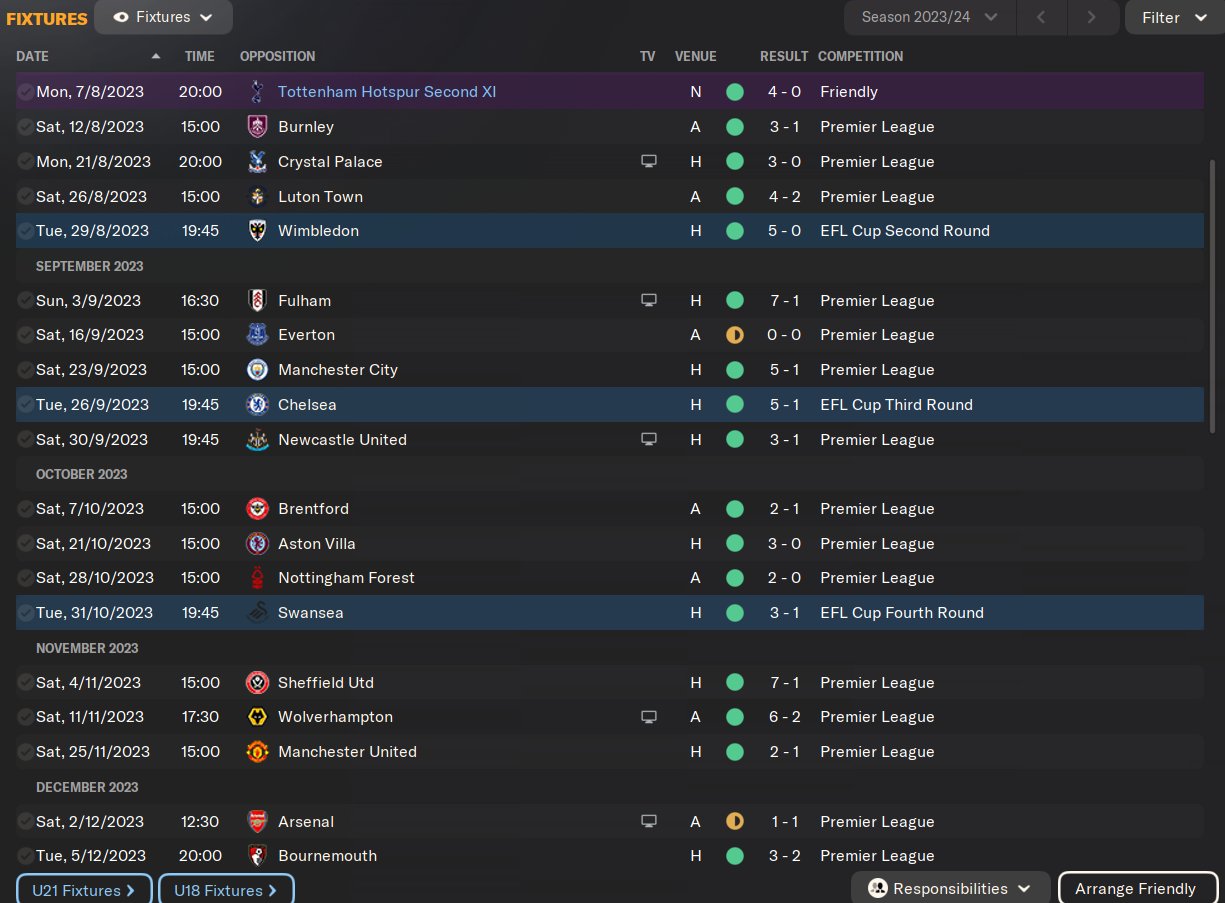
Task: Sort by the Competition column header
Action: tap(860, 57)
